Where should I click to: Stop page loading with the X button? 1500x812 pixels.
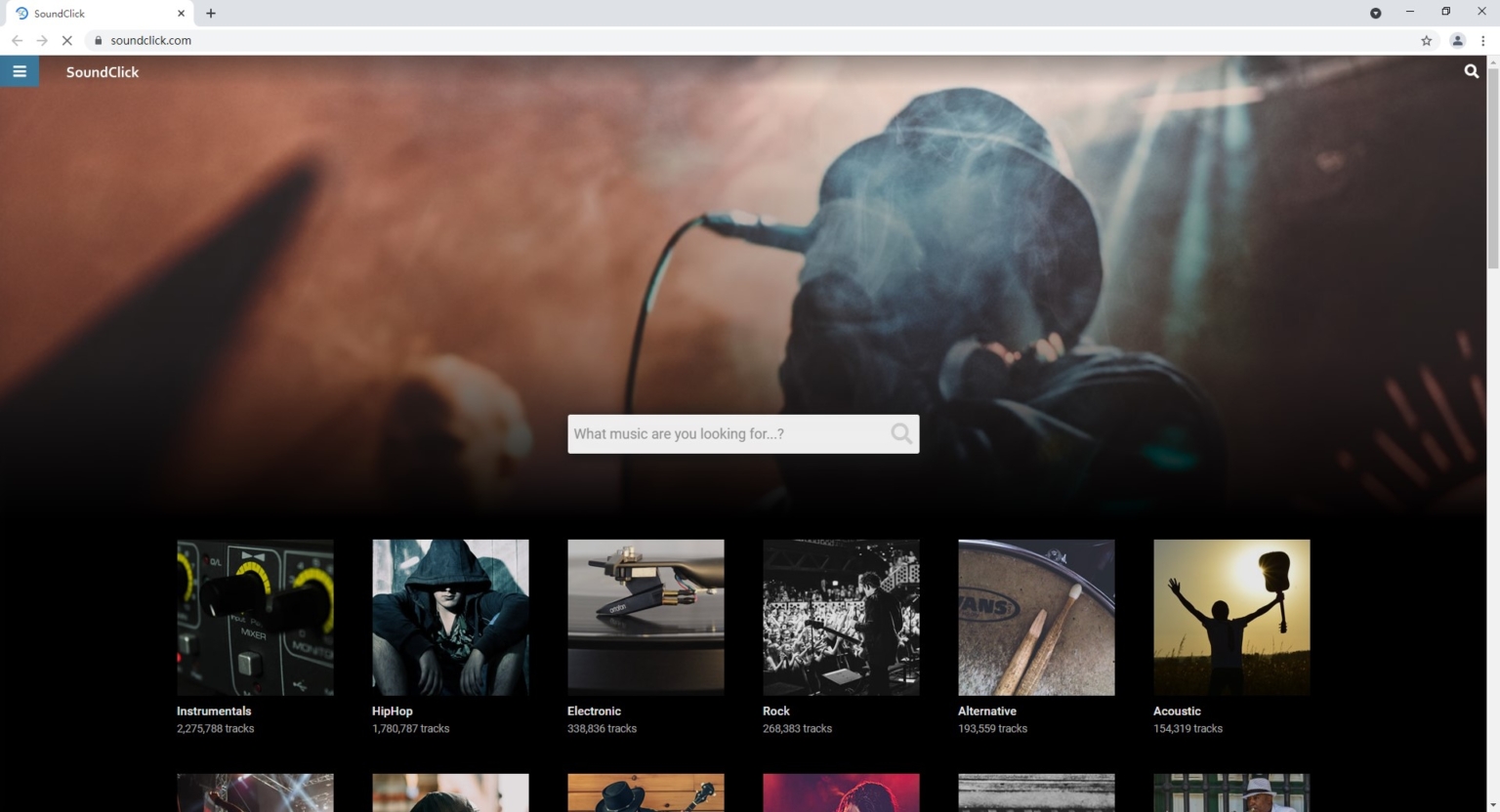[66, 40]
